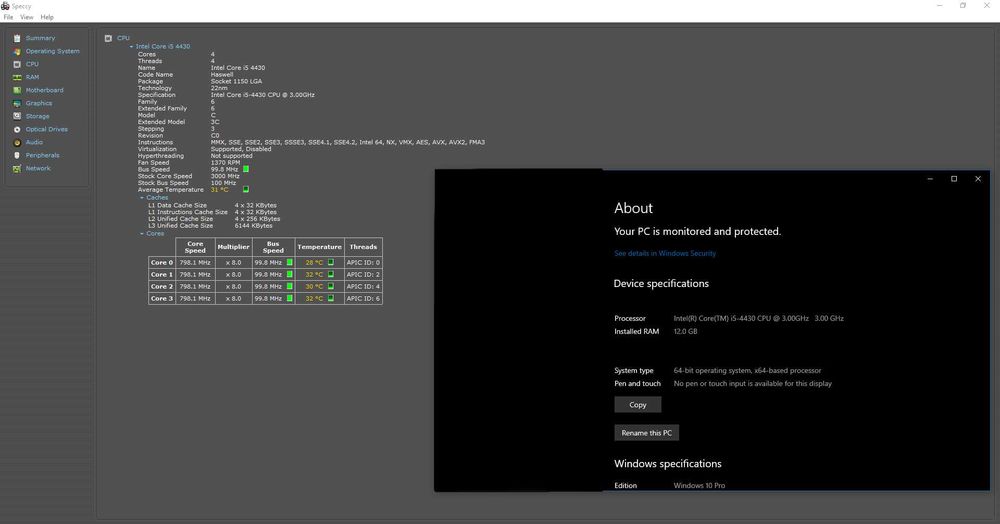Click green graph indicator beside Average Temperature

tap(246, 189)
